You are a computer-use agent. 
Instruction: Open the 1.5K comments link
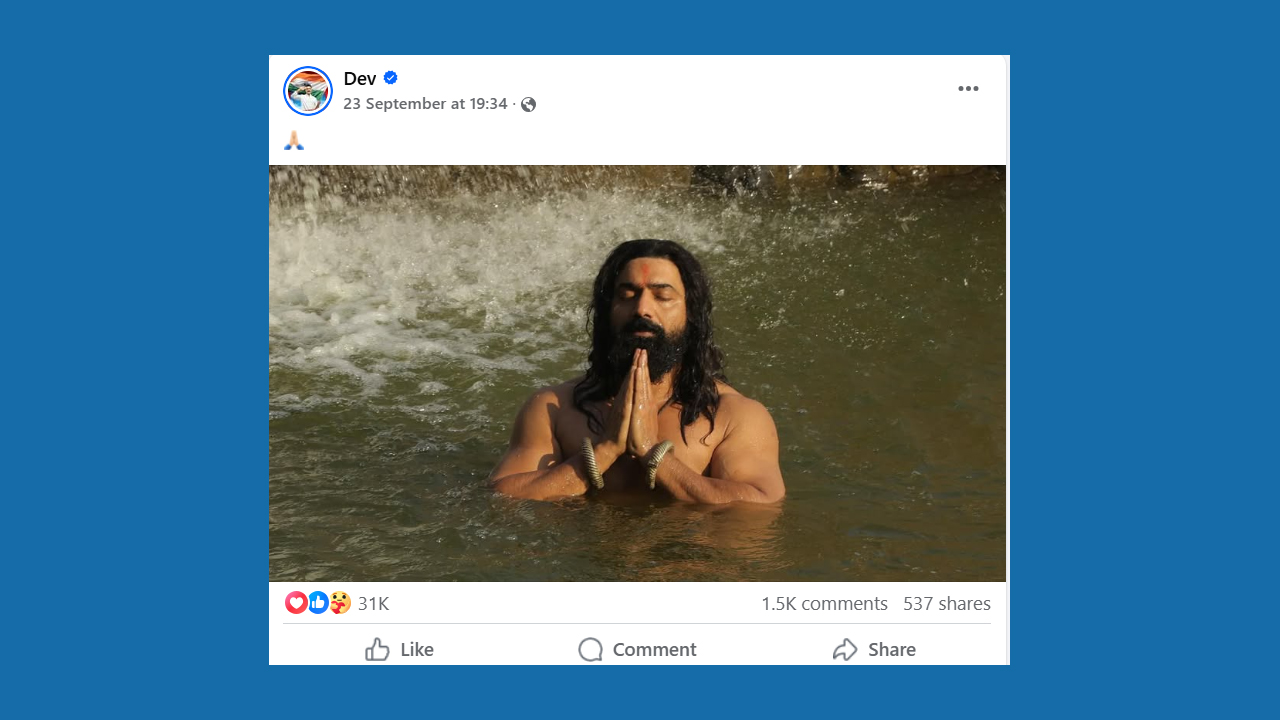tap(824, 604)
